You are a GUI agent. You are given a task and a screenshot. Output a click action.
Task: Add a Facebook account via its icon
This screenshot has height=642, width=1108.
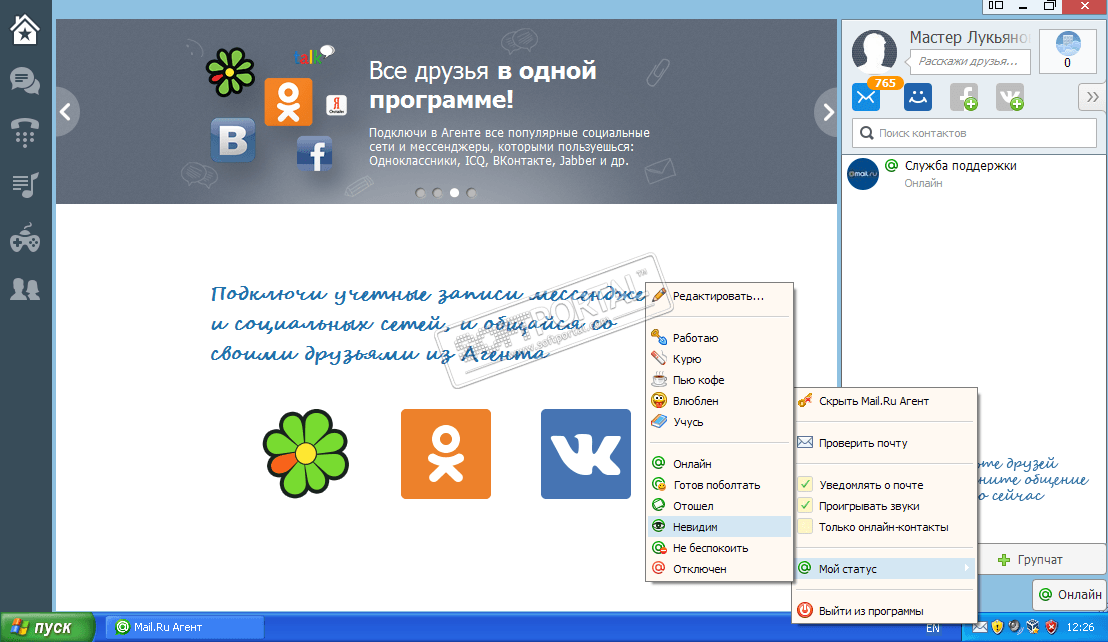point(966,97)
